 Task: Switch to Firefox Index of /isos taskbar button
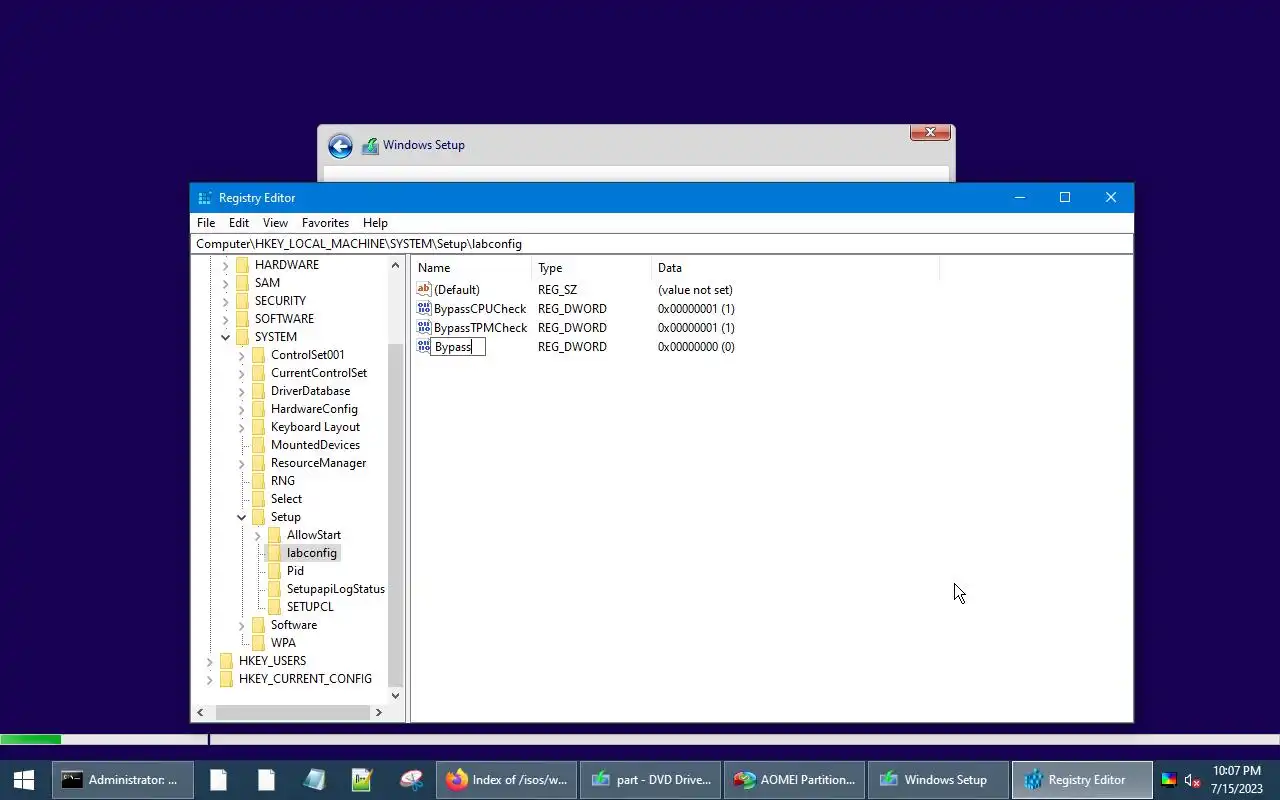coord(506,780)
